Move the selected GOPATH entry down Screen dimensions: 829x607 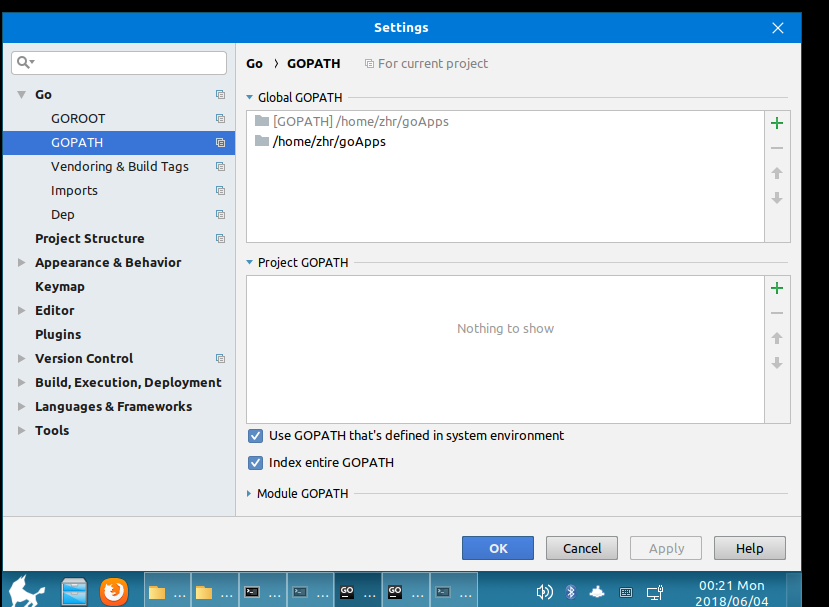pos(777,198)
